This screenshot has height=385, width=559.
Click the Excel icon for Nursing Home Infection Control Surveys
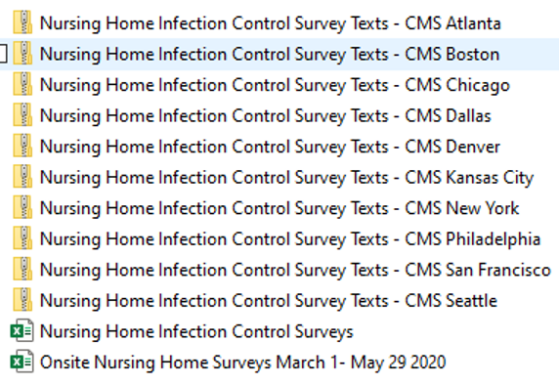pyautogui.click(x=22, y=331)
